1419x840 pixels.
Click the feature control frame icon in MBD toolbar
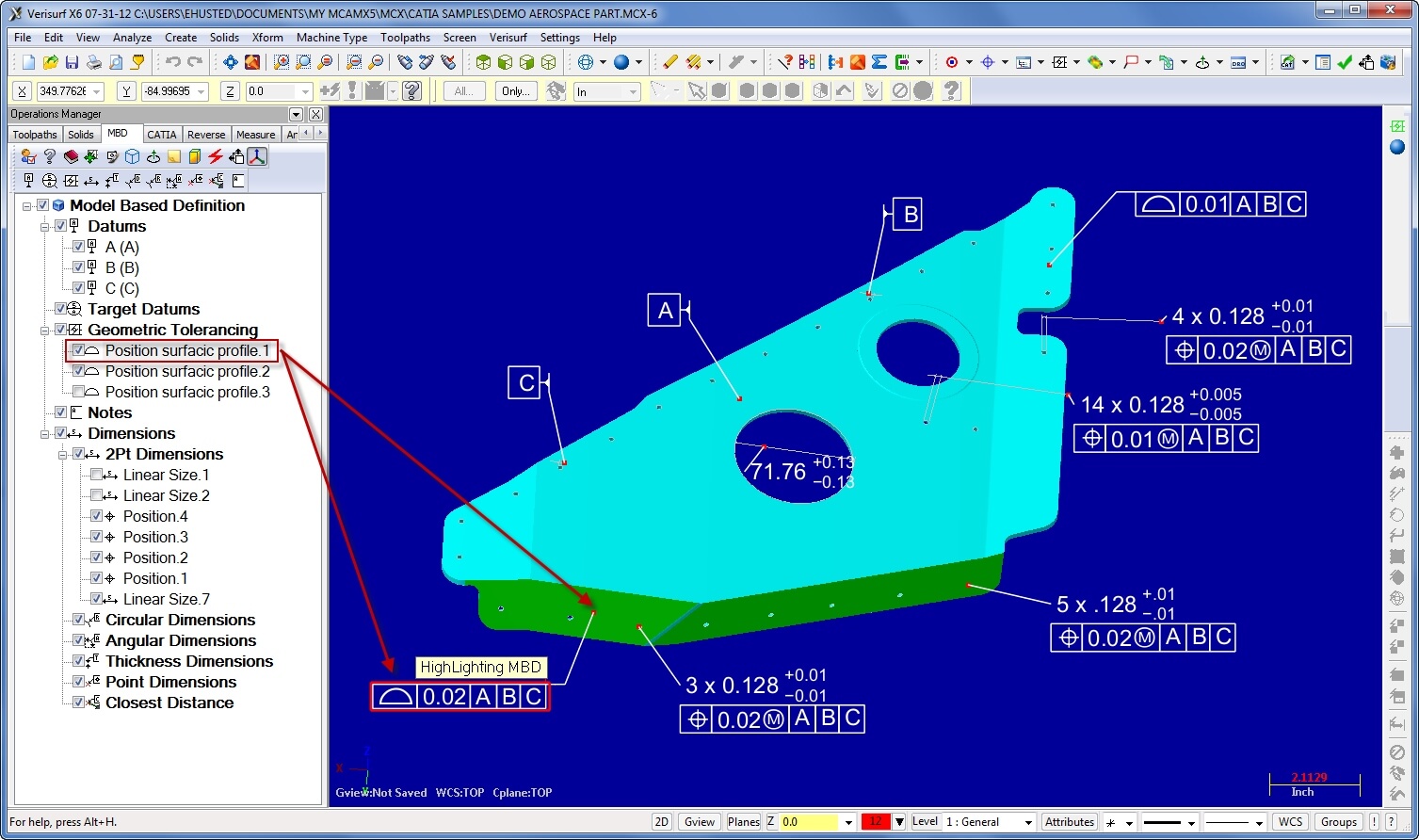[71, 181]
